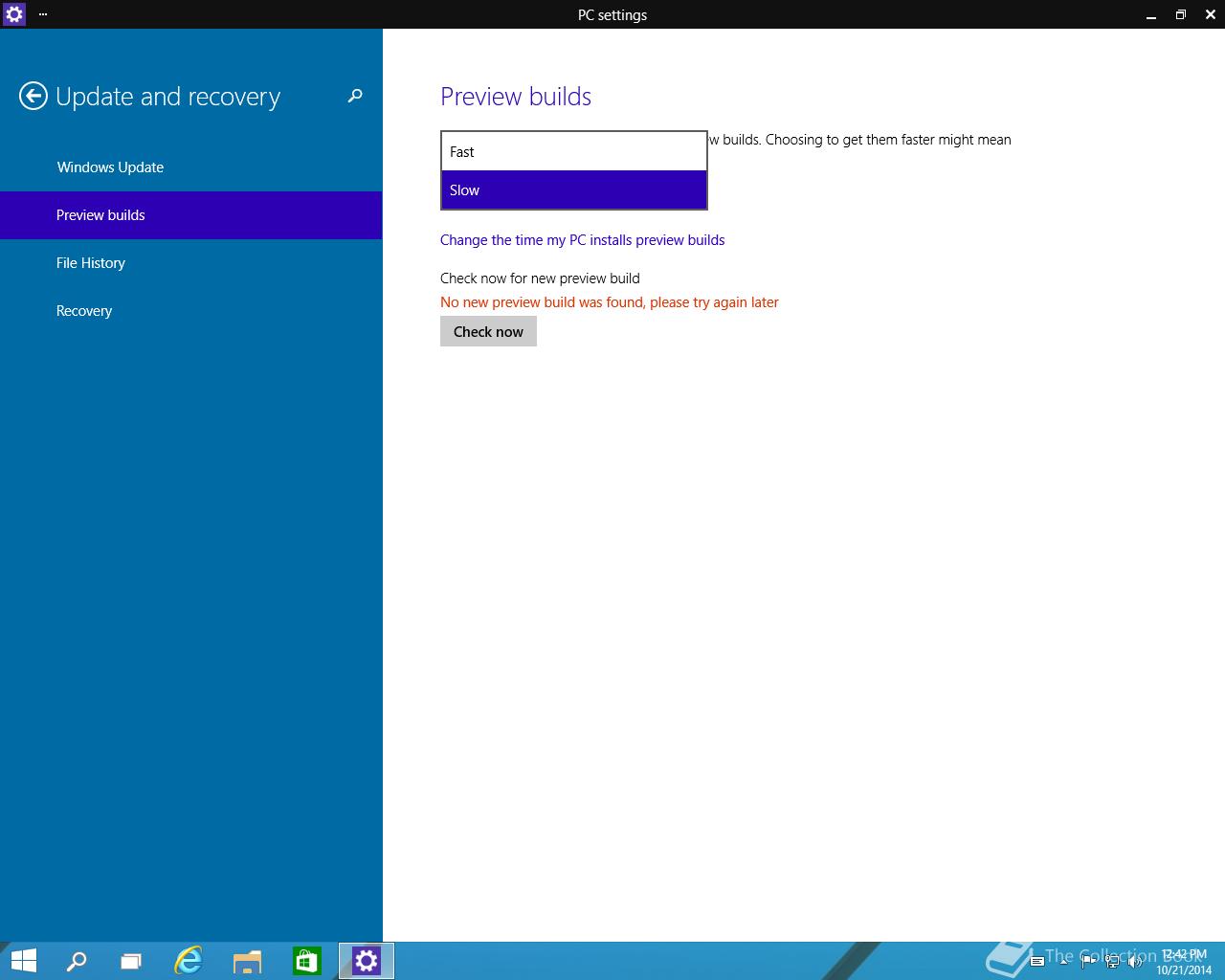Show hidden tray icons arrow
Viewport: 1225px width, 980px height.
(1063, 961)
